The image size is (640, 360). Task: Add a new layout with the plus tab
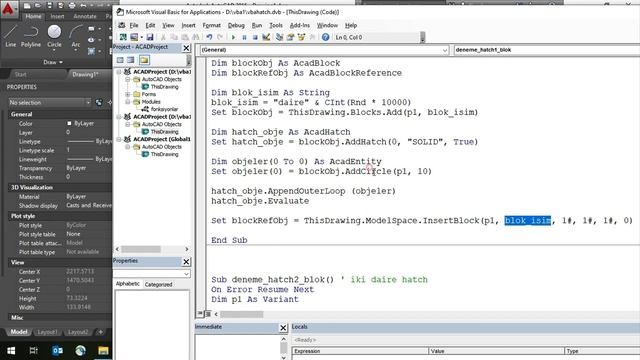tap(100, 332)
